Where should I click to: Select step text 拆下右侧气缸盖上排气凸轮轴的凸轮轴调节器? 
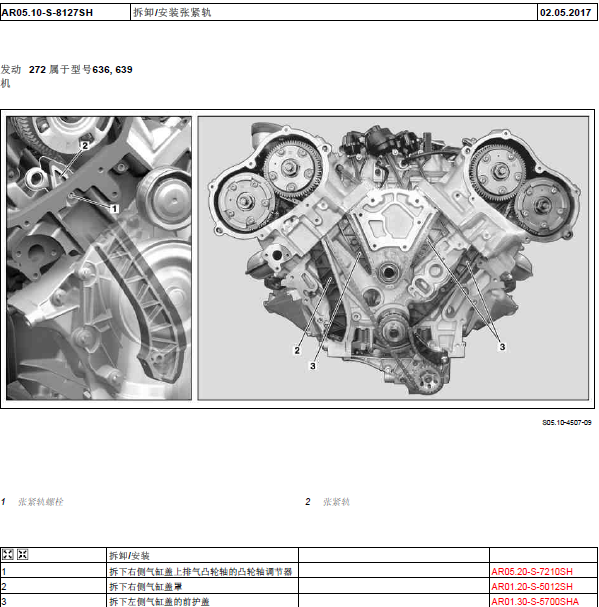tap(201, 571)
